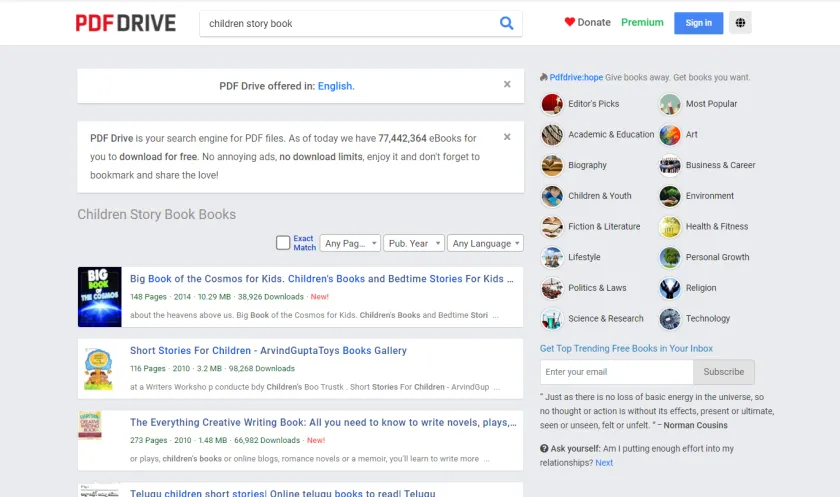This screenshot has height=497, width=840.
Task: Open 'The Everything Creative Writing Book' title
Action: tap(323, 422)
